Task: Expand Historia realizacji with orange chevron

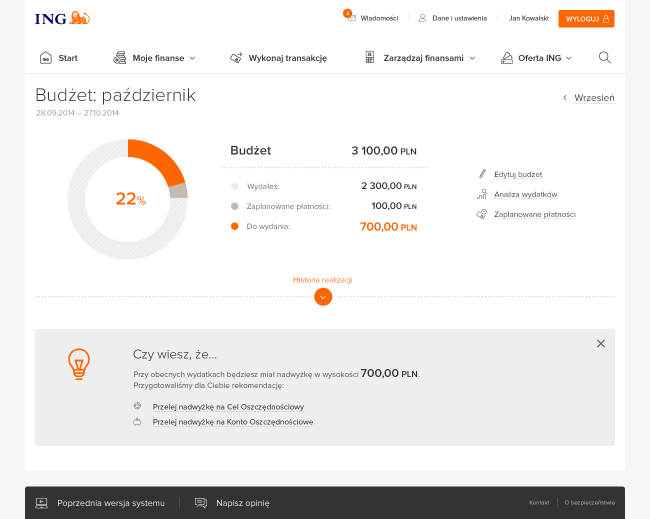Action: pyautogui.click(x=323, y=297)
